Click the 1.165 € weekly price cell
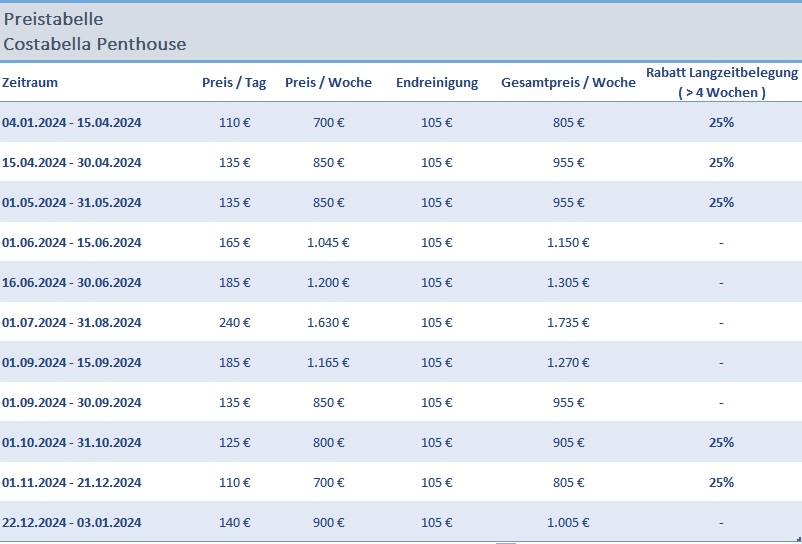Screen dimensions: 802x544 328,363
